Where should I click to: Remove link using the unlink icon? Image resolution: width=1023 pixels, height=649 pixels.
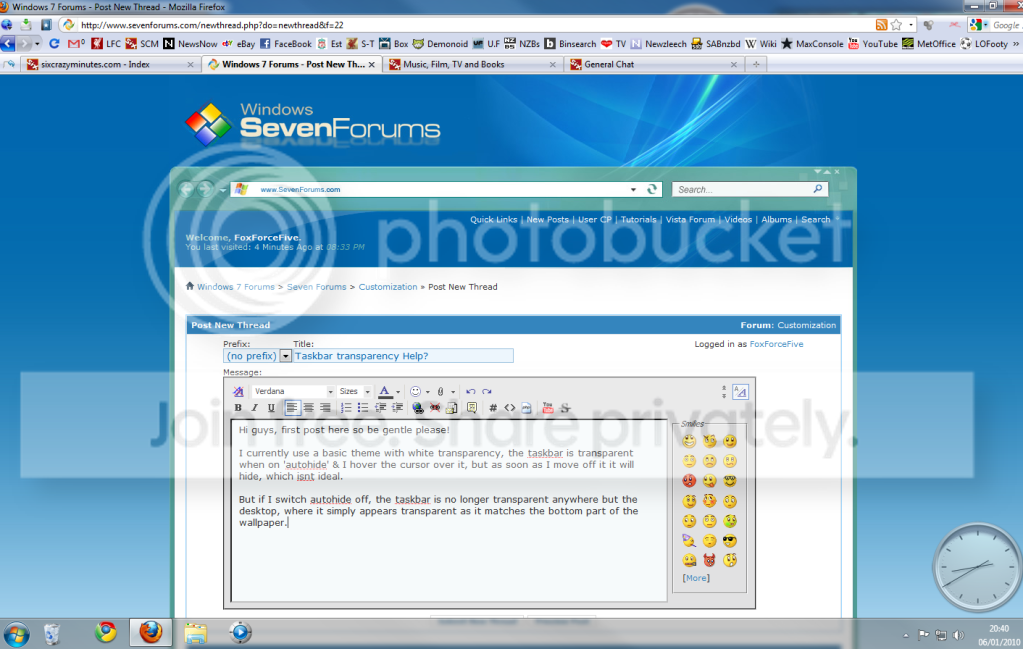tap(435, 408)
